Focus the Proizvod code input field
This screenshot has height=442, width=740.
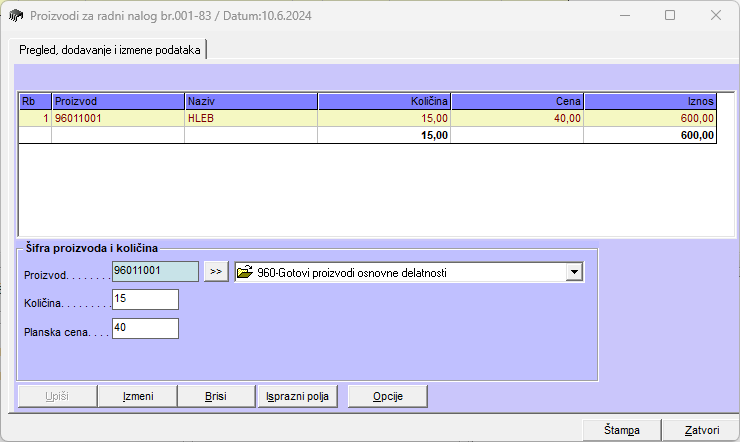pos(155,270)
